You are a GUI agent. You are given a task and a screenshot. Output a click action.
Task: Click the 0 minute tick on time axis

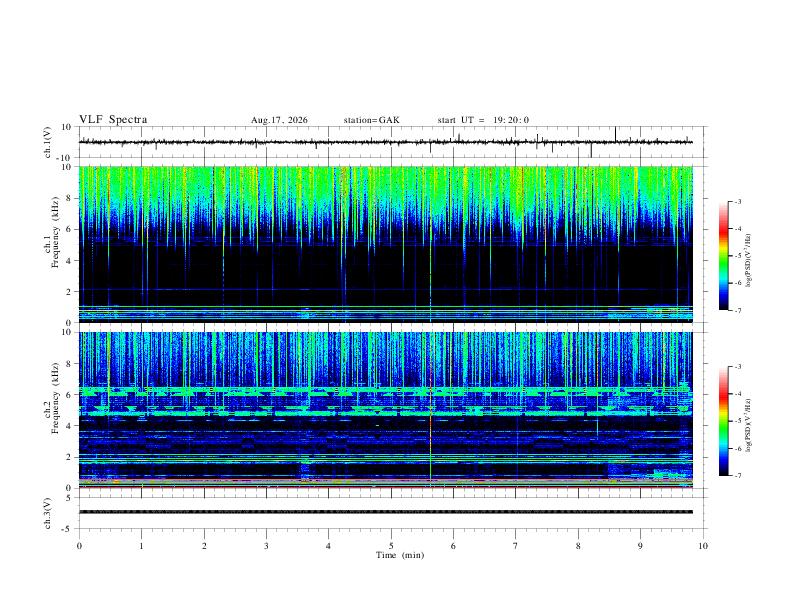(79, 546)
